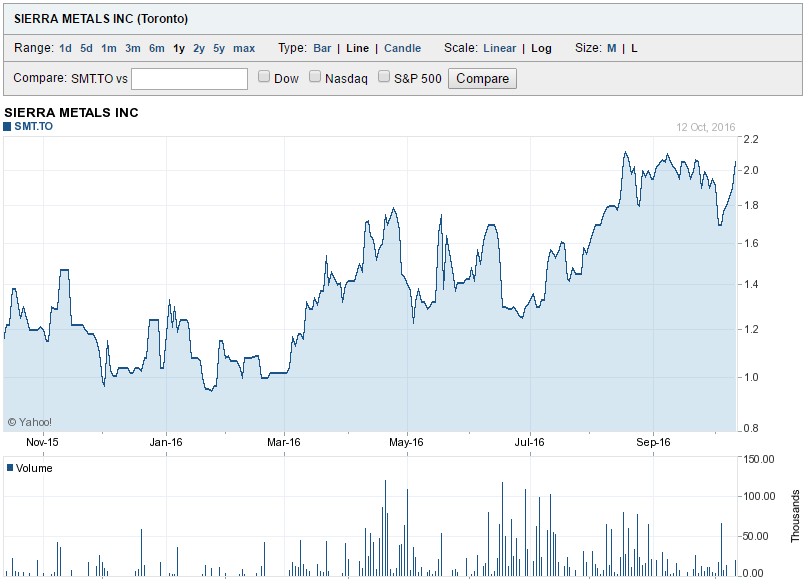Click the Compare button

coord(482,79)
